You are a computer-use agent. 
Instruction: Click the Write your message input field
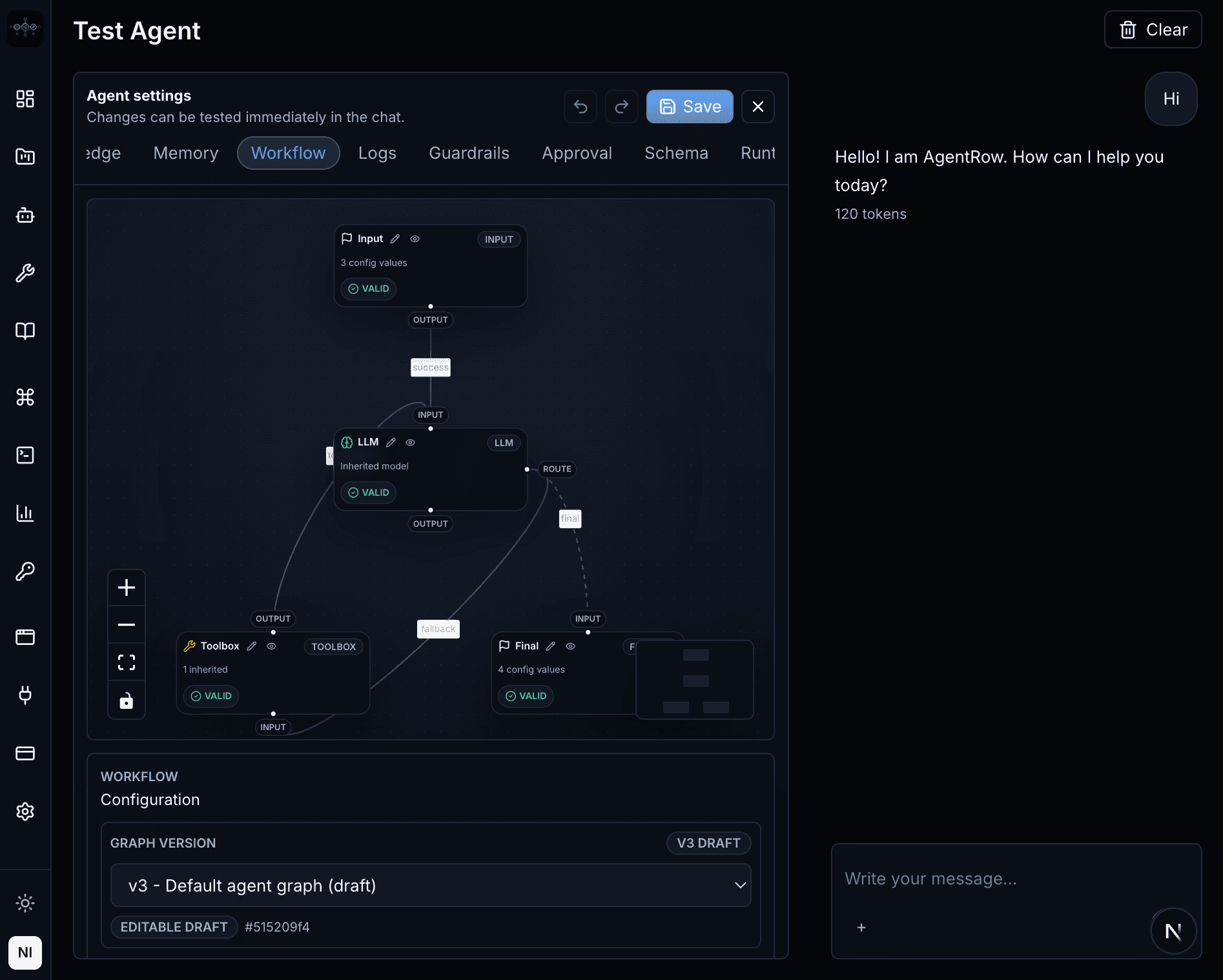[1016, 879]
